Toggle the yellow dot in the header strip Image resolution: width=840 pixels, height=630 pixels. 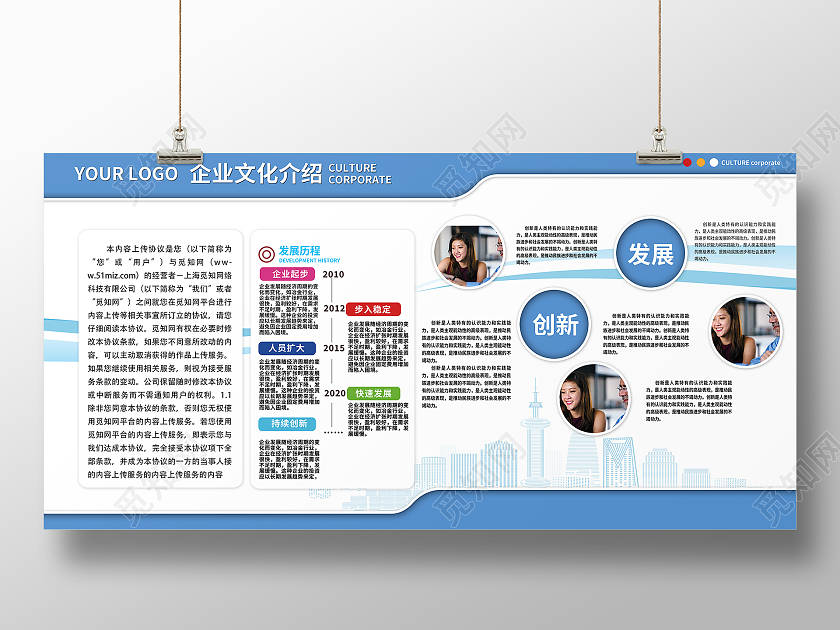(701, 162)
